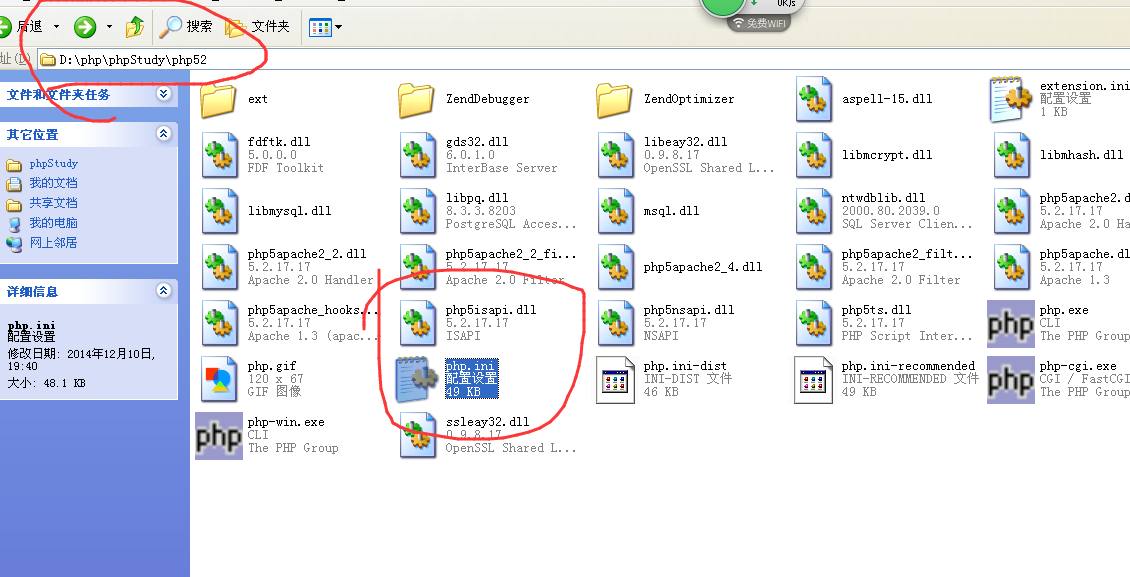Select the libeay32.dll file icon
Screen dimensions: 1130x577
[x=616, y=155]
